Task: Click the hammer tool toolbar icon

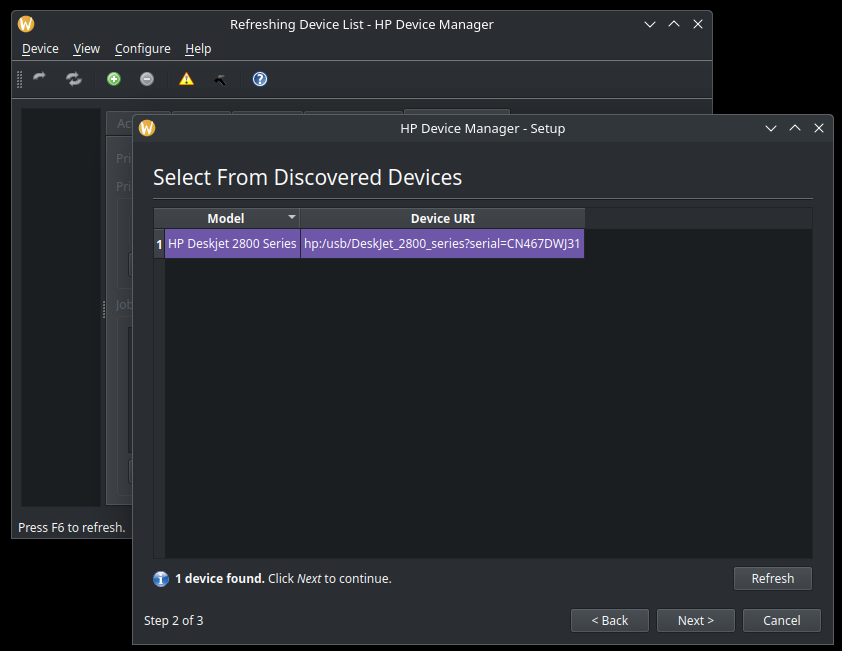Action: [x=220, y=80]
